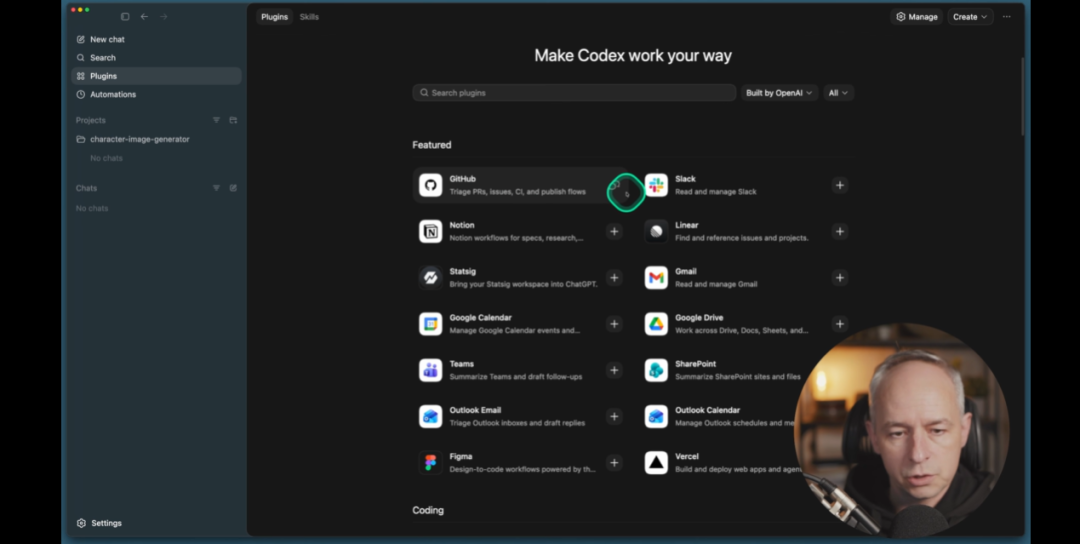Add the Slack plugin with plus
The width and height of the screenshot is (1080, 544).
click(840, 185)
